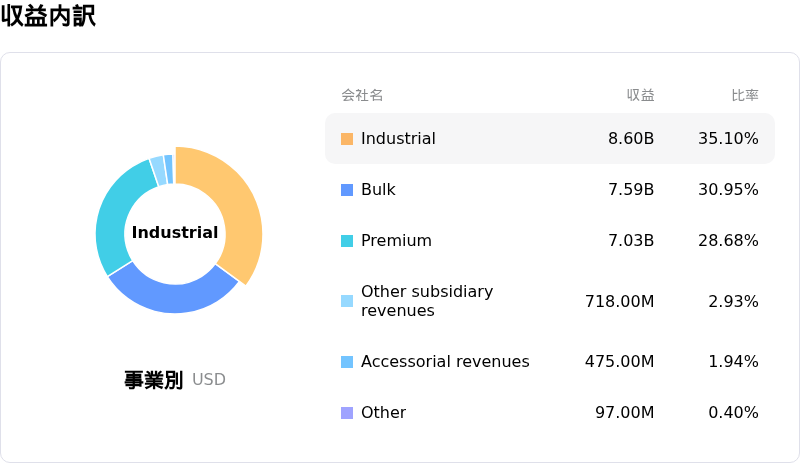Click the 収益内訳 section heading
This screenshot has width=800, height=463.
point(48,16)
